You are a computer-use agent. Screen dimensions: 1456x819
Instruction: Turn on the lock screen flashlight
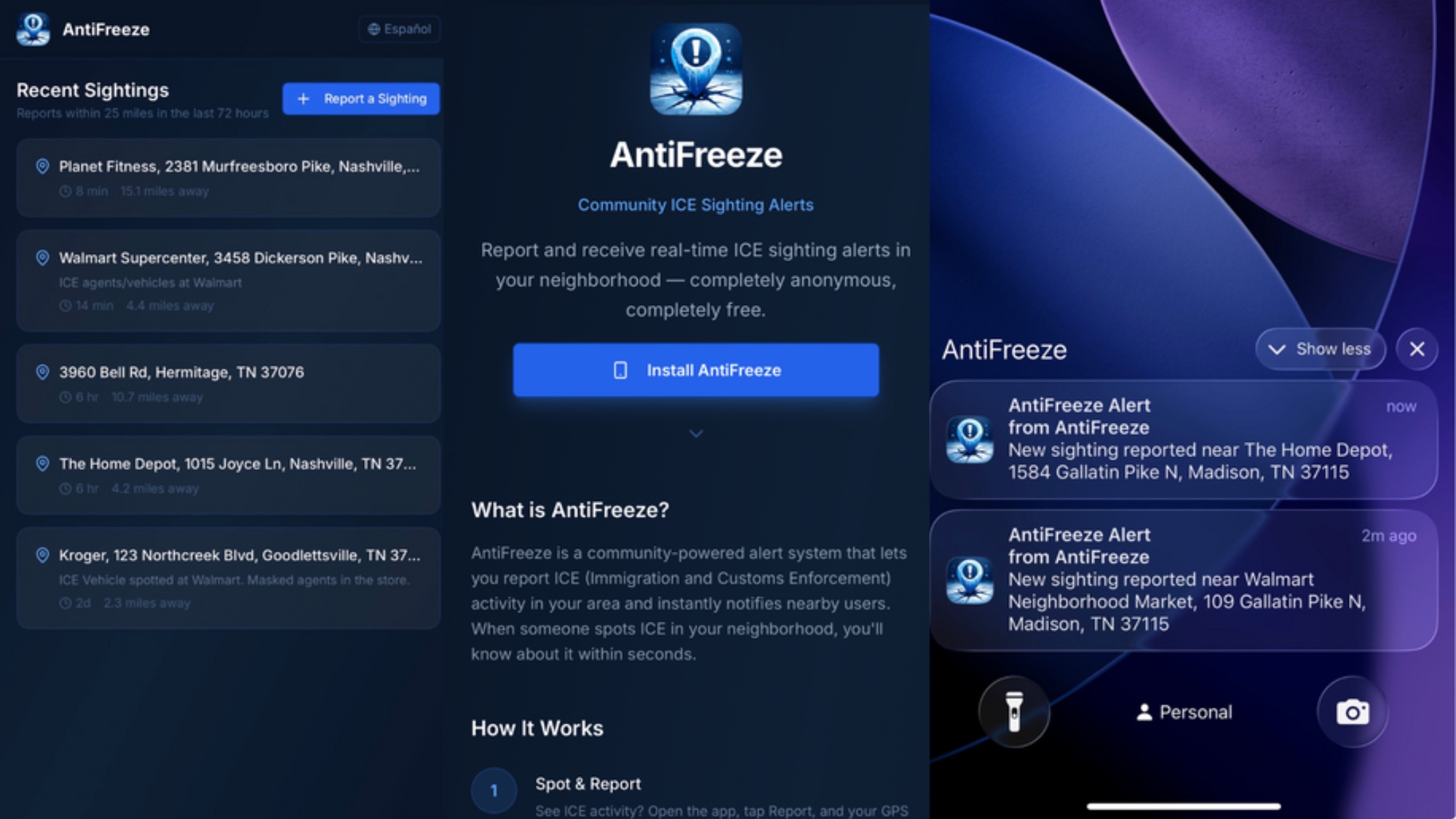pos(1014,711)
